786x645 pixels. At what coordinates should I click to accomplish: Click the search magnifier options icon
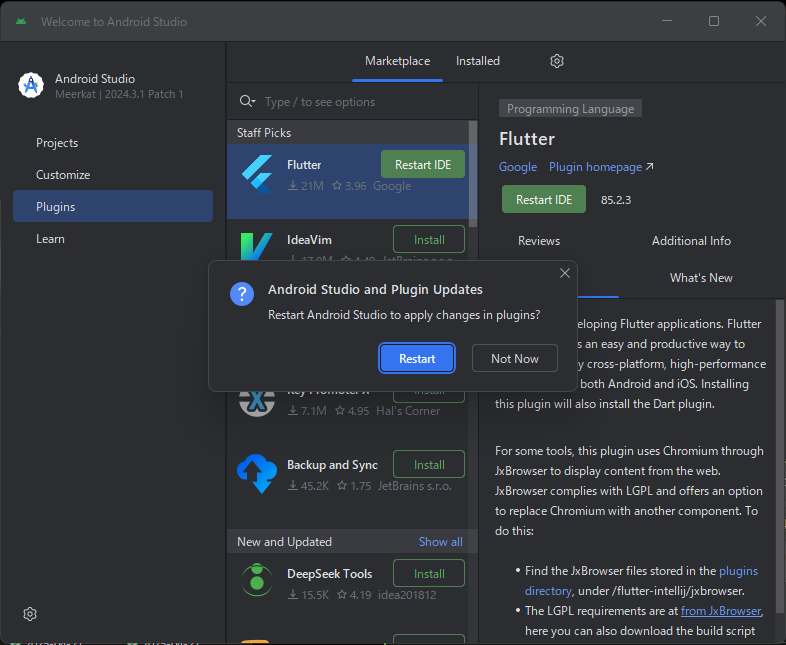pyautogui.click(x=247, y=101)
